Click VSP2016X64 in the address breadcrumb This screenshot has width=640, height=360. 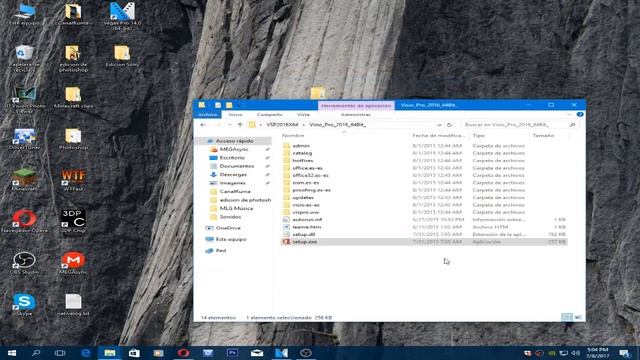(282, 124)
